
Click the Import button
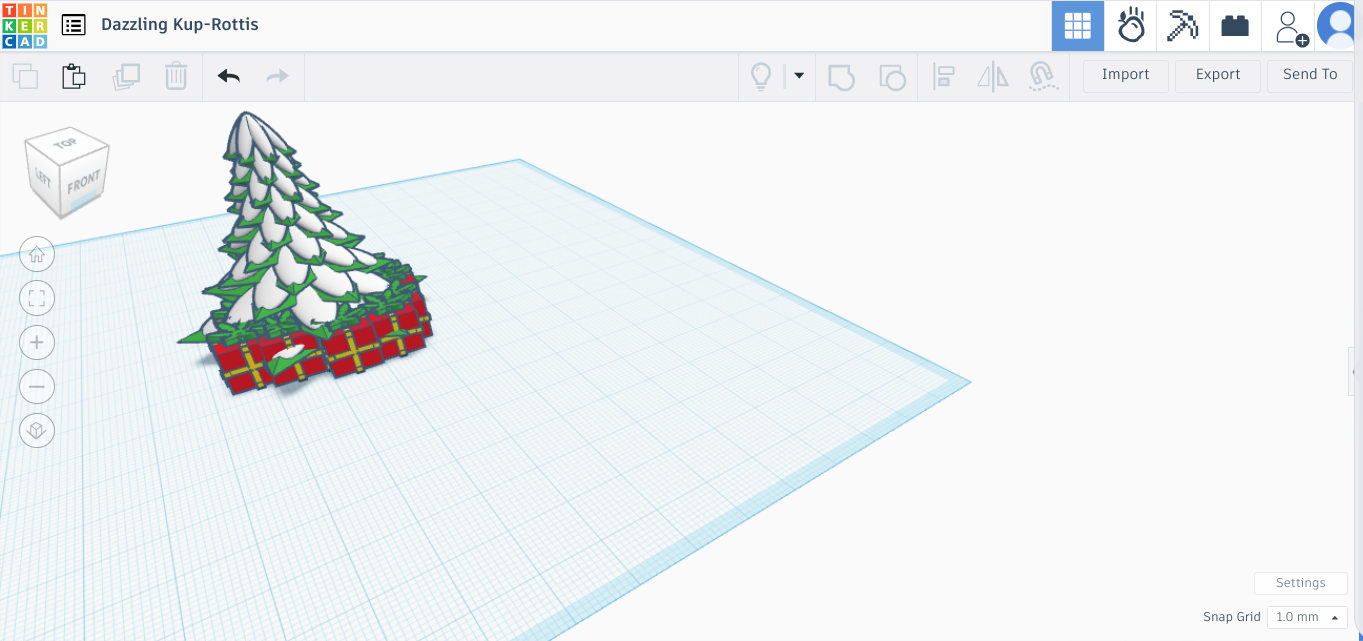[x=1126, y=75]
